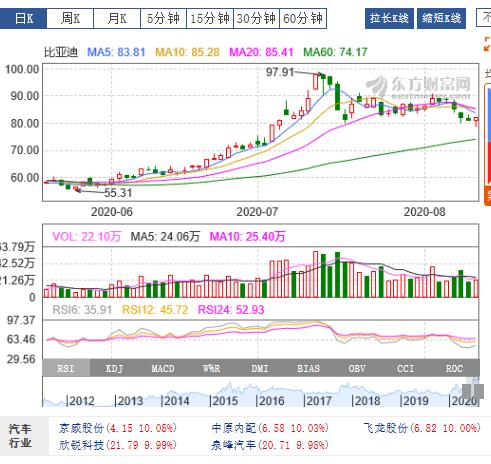Open the 5分钟 chart tab
This screenshot has width=491, height=464.
click(x=163, y=19)
